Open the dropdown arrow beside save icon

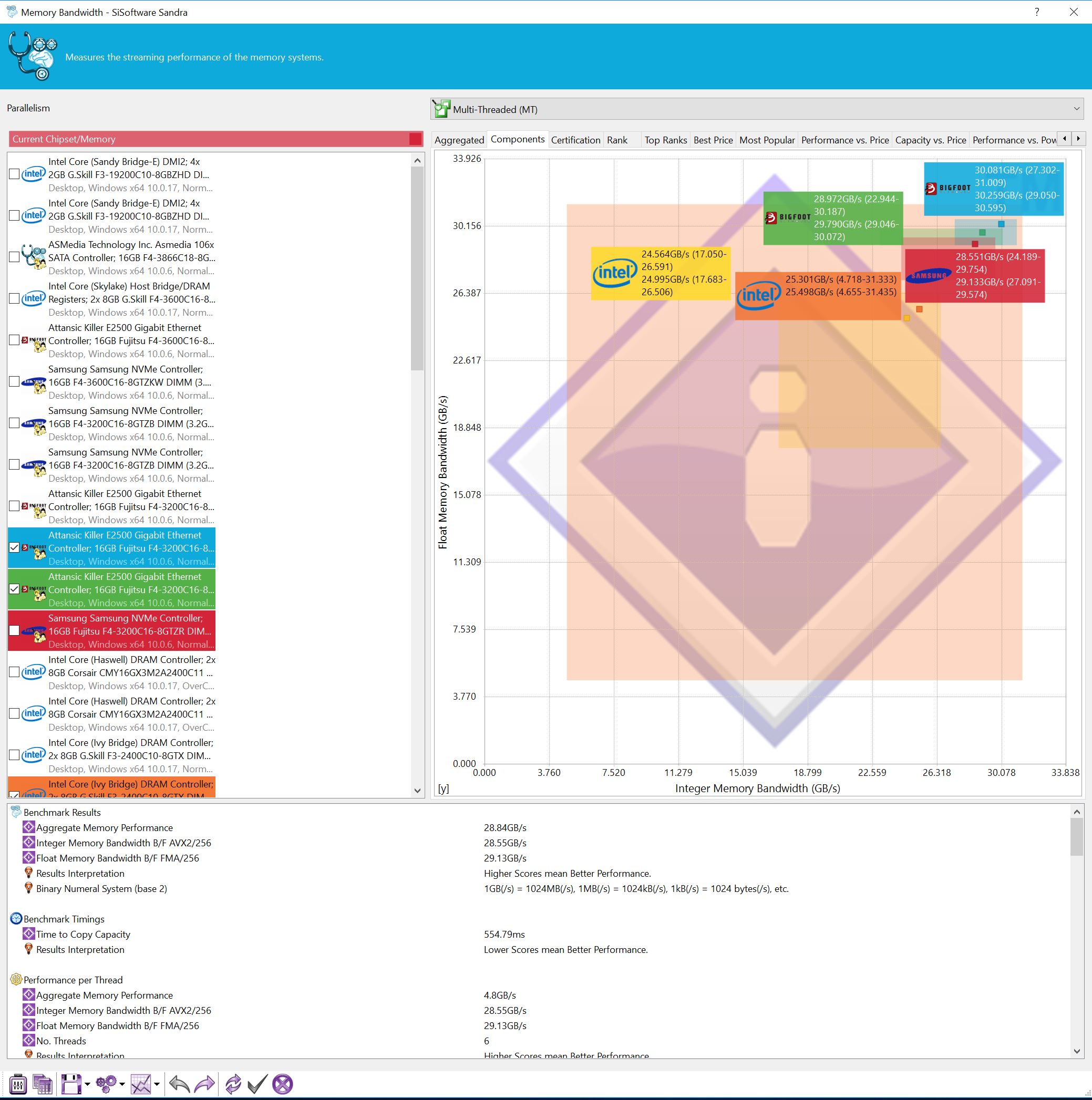click(88, 1085)
